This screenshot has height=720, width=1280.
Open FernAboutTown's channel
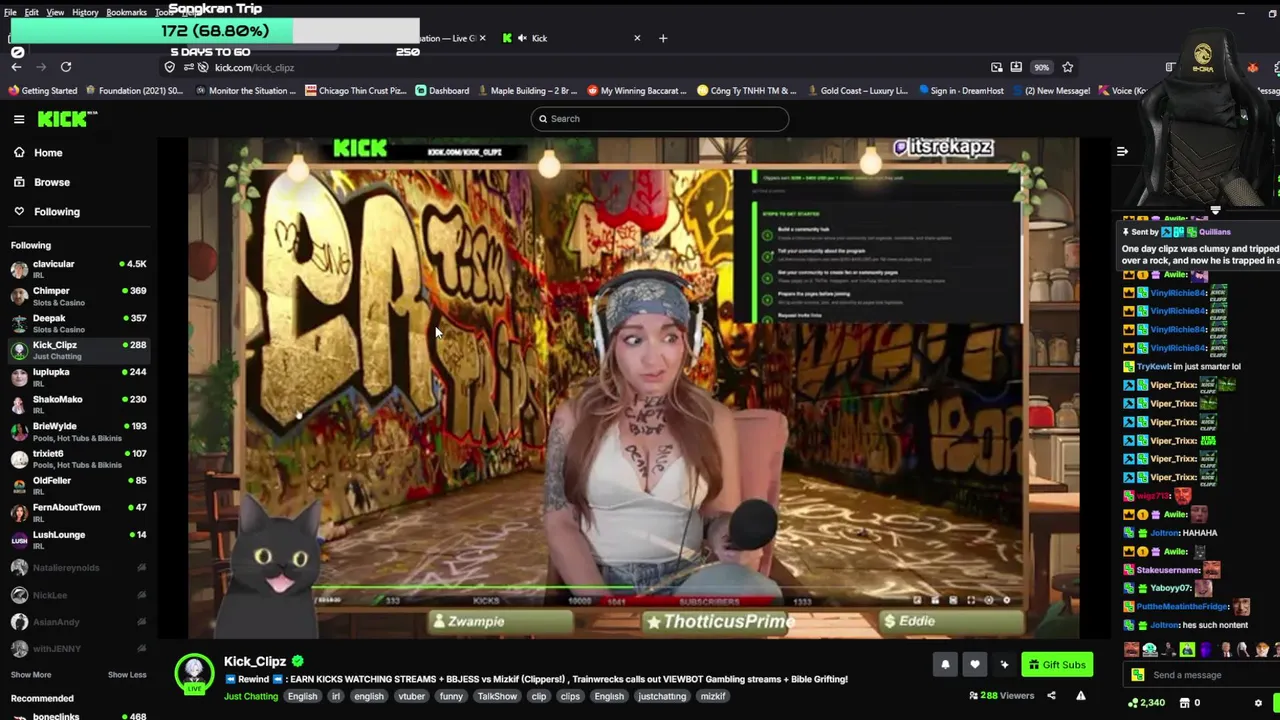point(79,512)
